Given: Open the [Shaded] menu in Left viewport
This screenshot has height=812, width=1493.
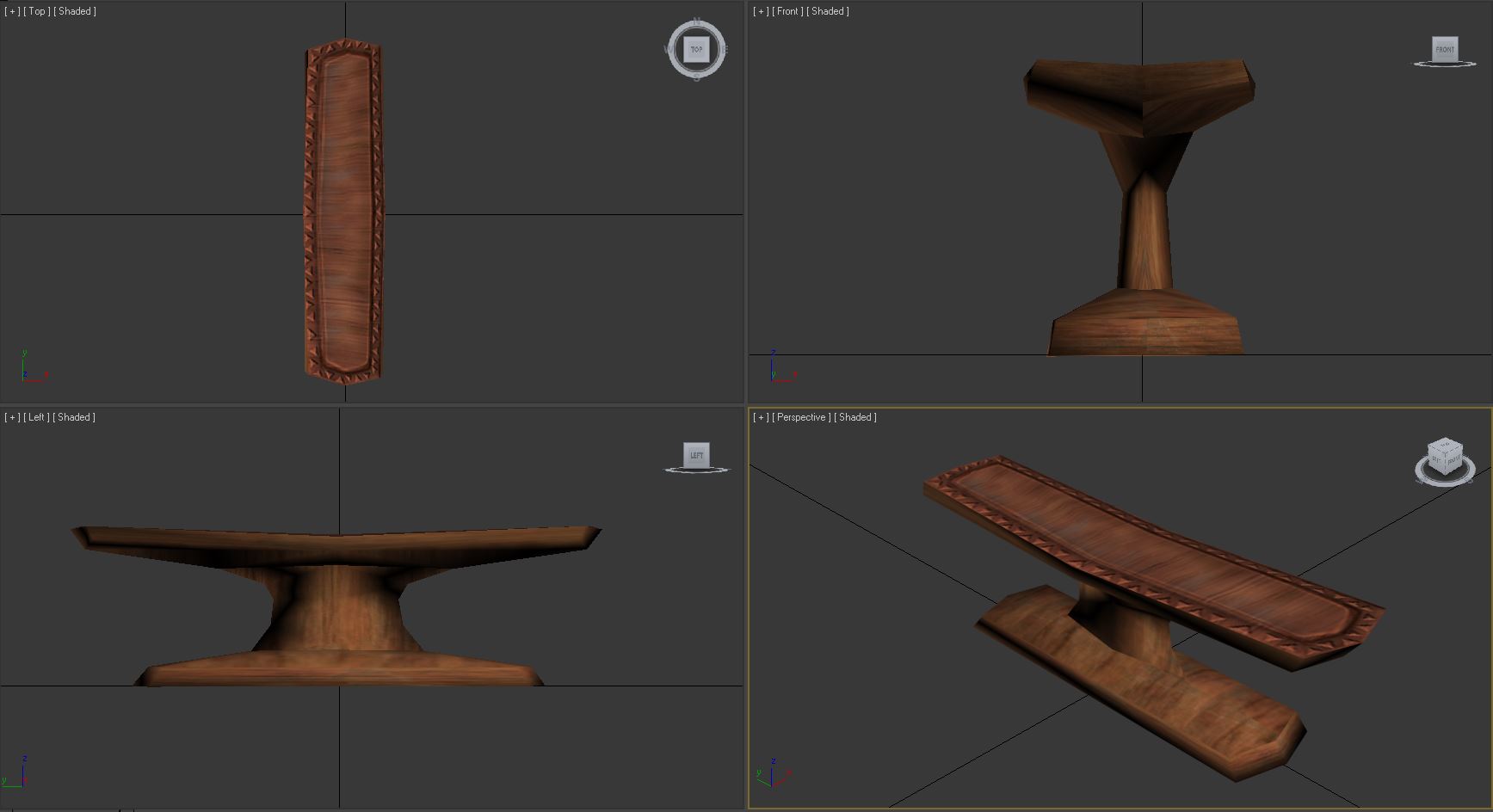Looking at the screenshot, I should 74,417.
